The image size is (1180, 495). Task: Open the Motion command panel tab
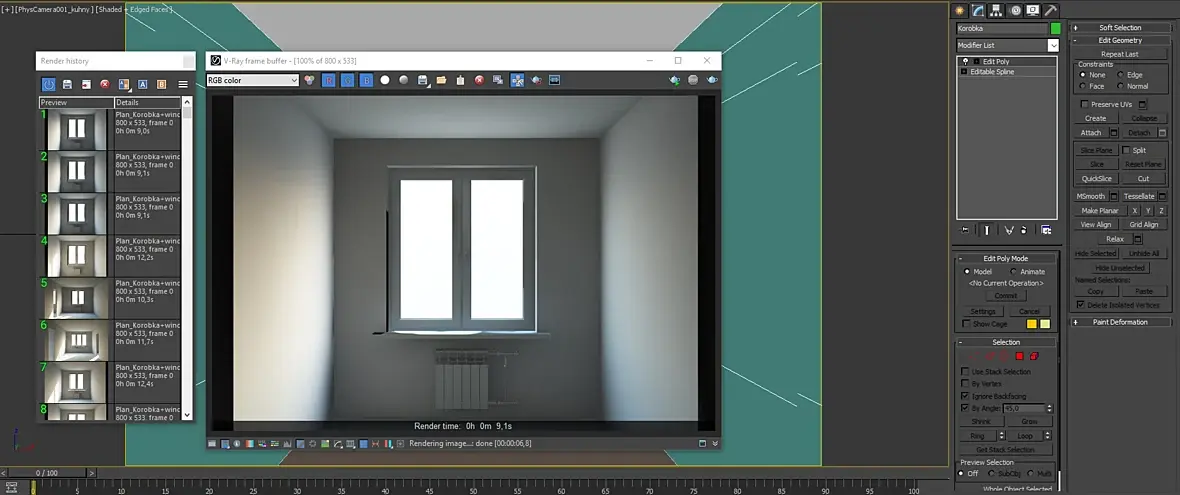[1015, 11]
